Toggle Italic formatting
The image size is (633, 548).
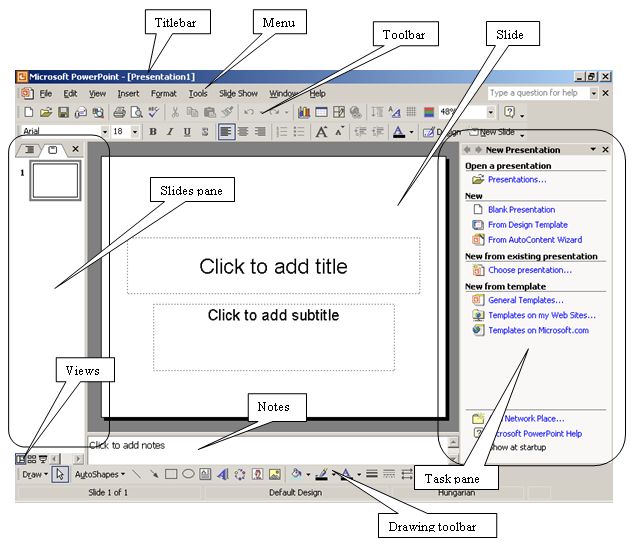(170, 132)
